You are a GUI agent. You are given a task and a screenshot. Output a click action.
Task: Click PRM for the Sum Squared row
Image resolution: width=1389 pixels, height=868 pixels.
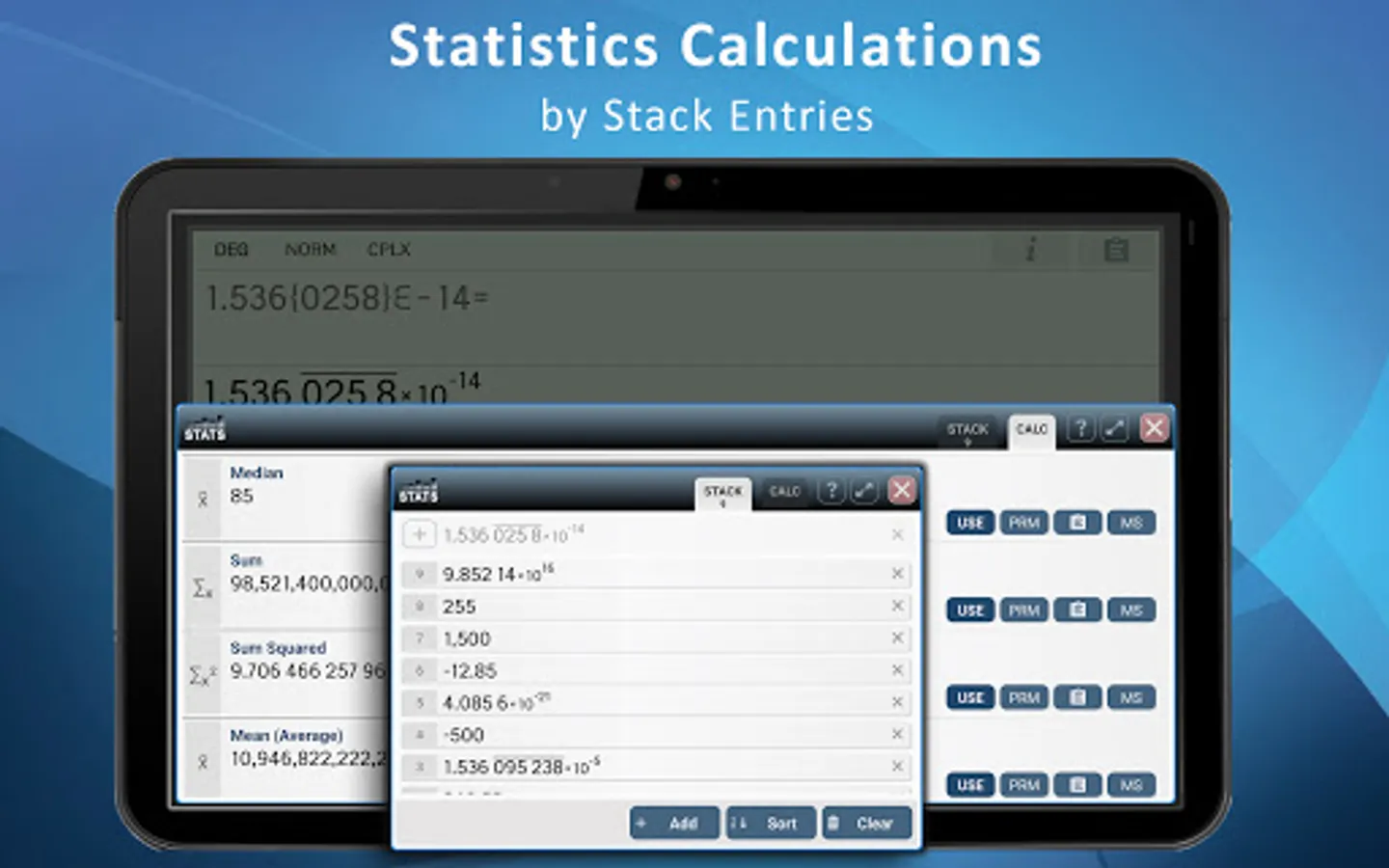pyautogui.click(x=1023, y=697)
